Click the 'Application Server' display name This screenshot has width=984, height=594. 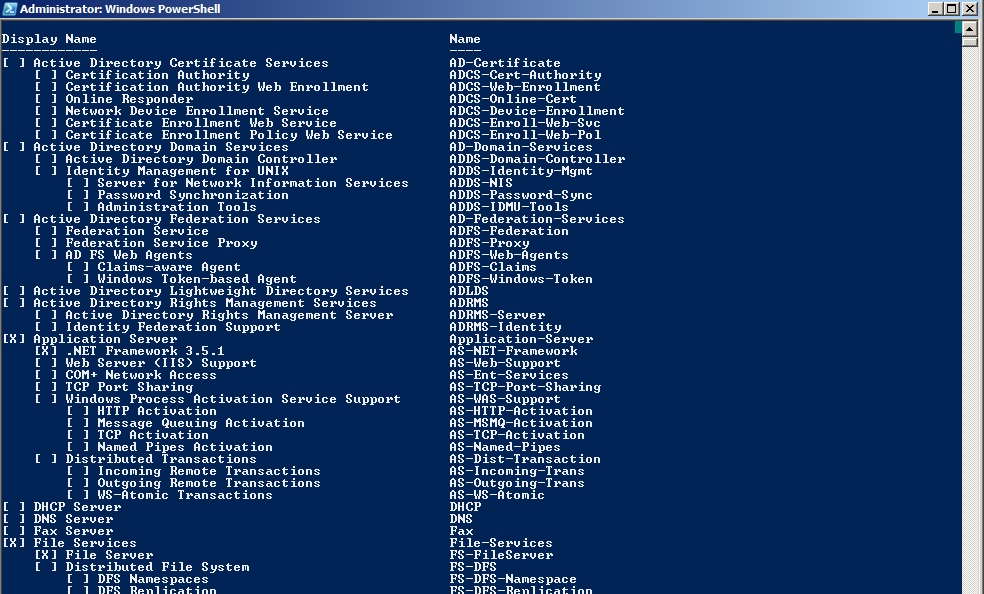pos(105,339)
